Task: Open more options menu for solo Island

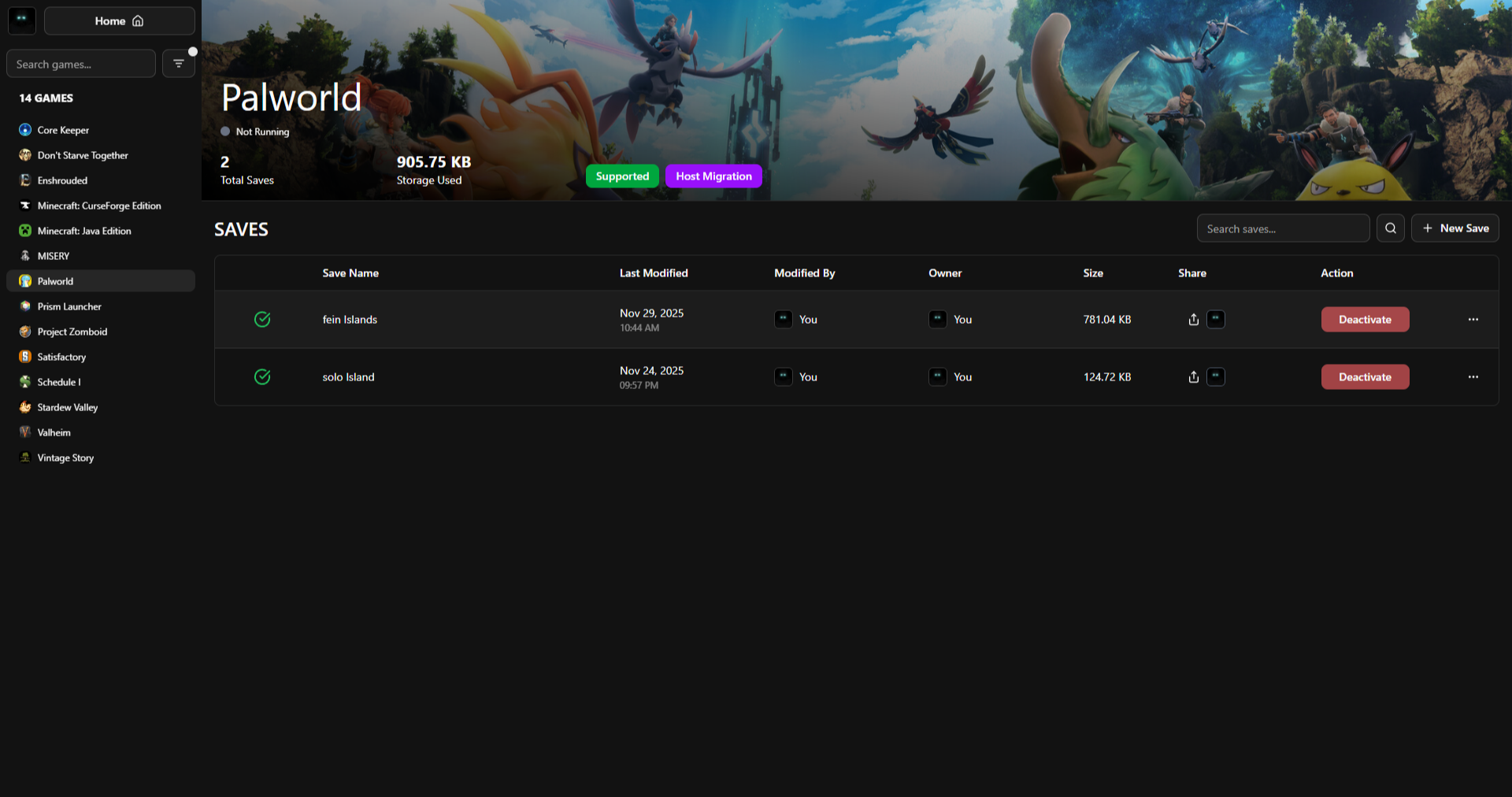Action: point(1473,377)
